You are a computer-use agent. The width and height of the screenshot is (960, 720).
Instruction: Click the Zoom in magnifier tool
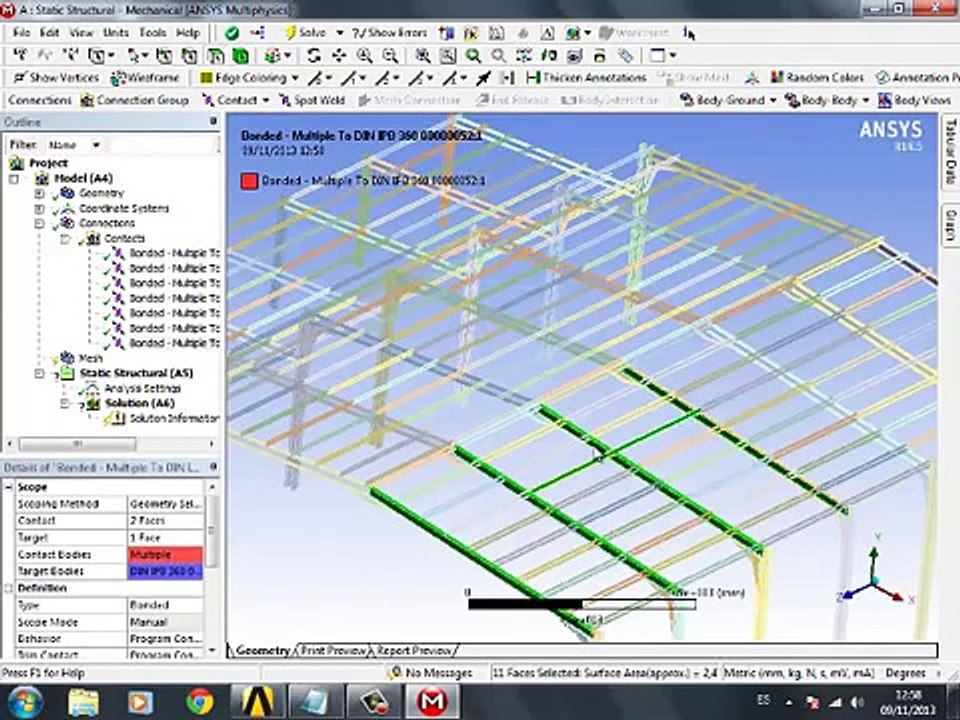coord(365,56)
